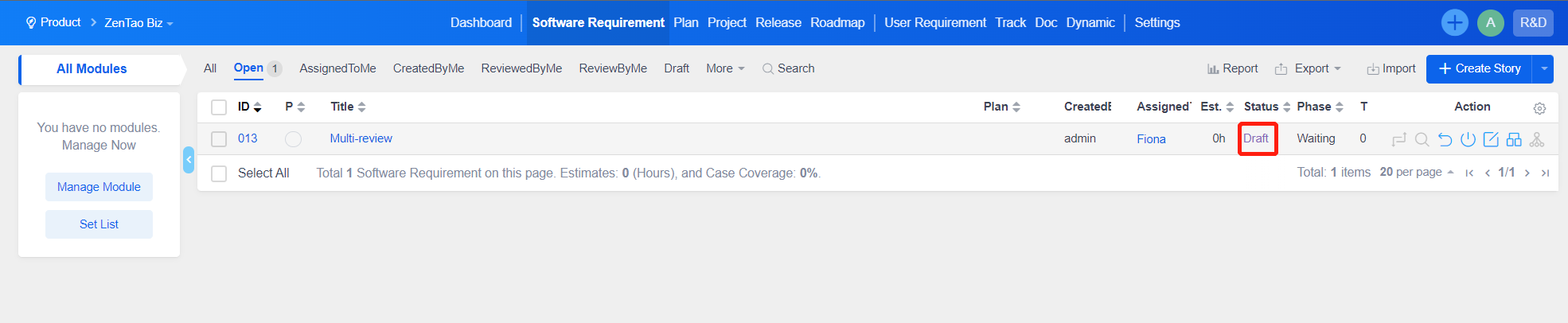Click the admin avatar icon
The width and height of the screenshot is (1568, 323).
point(1490,22)
